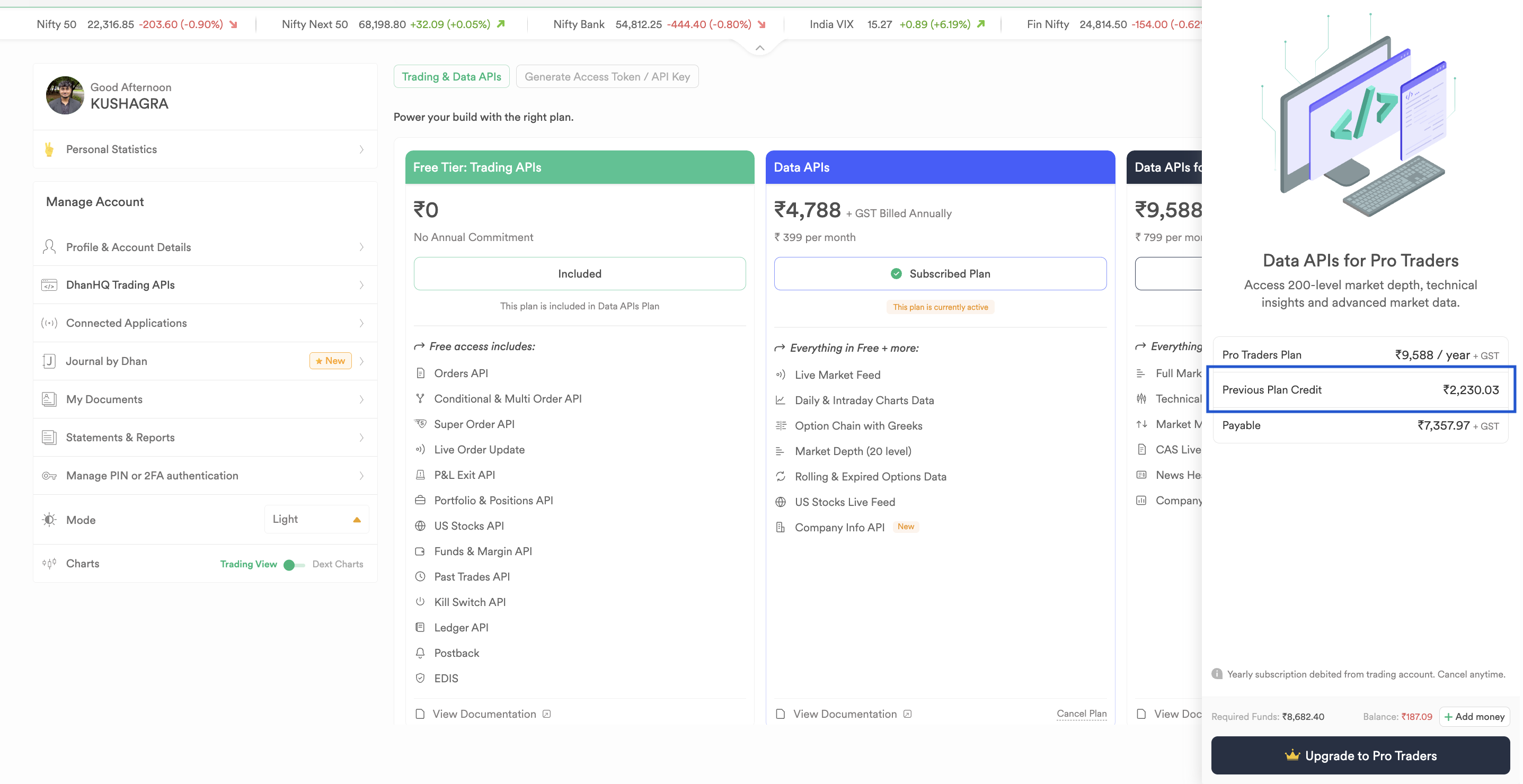Open My Documents chevron

362,400
